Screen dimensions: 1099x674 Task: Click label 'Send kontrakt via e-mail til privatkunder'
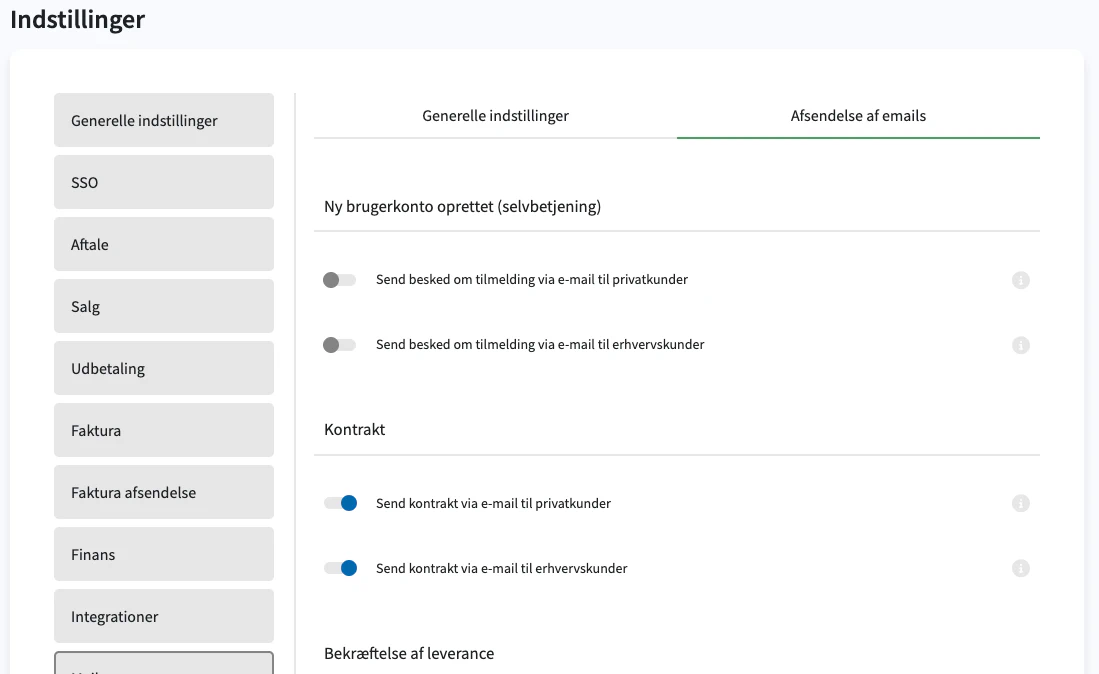(x=493, y=504)
